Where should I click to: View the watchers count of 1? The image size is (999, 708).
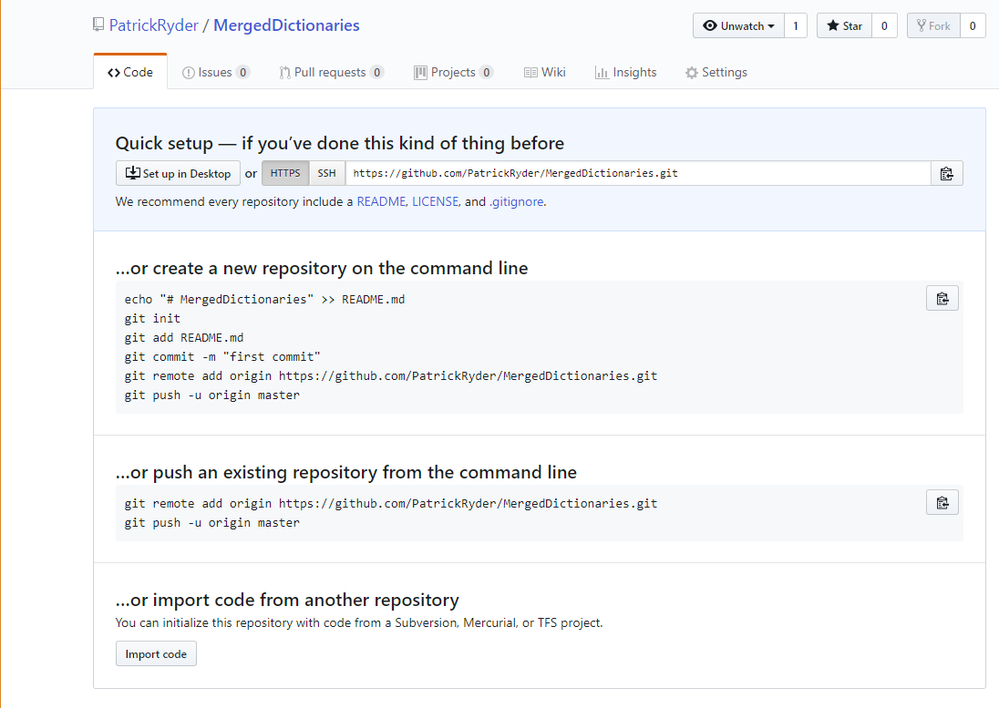tap(796, 25)
